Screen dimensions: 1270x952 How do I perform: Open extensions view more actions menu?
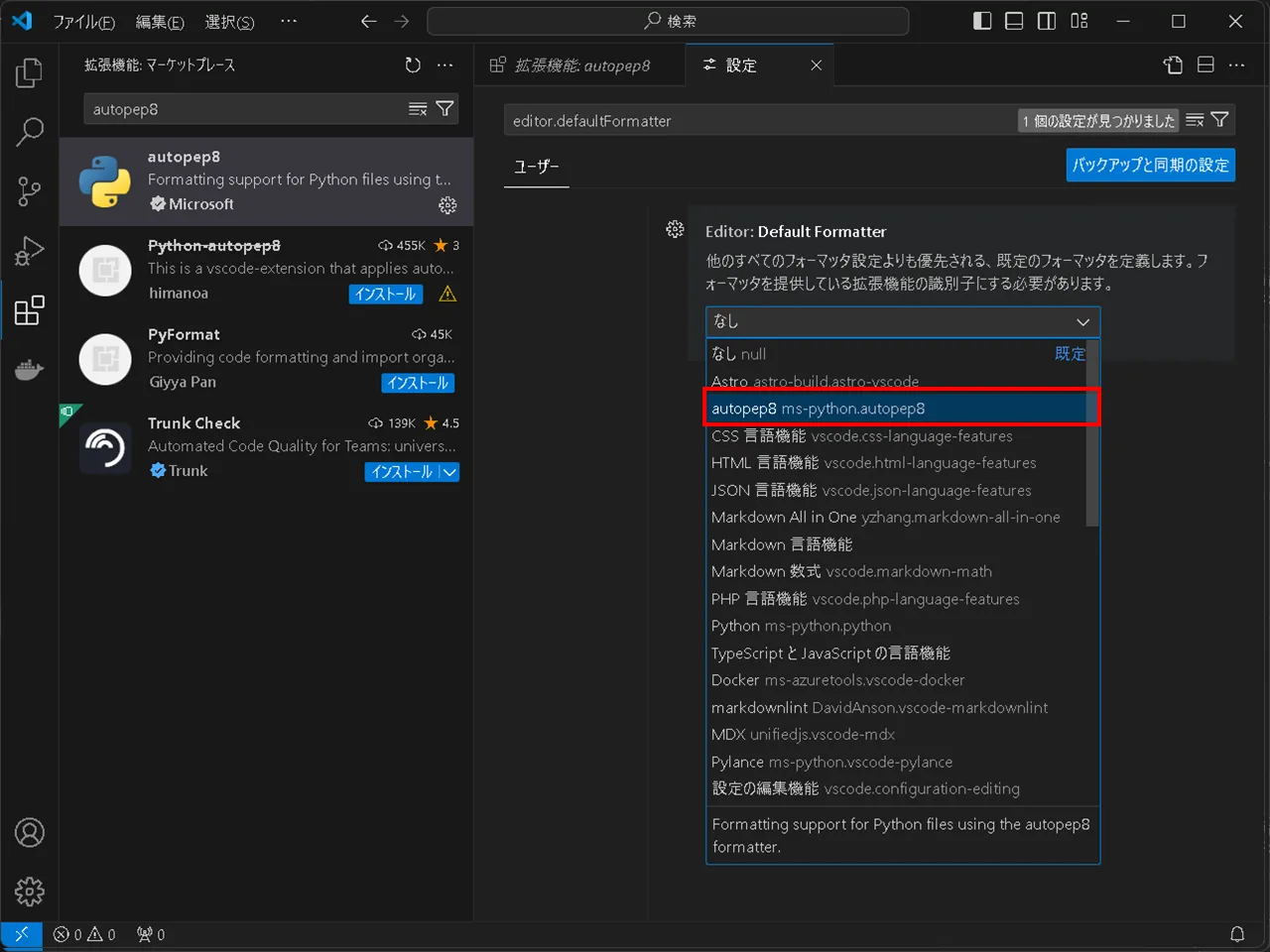[444, 65]
